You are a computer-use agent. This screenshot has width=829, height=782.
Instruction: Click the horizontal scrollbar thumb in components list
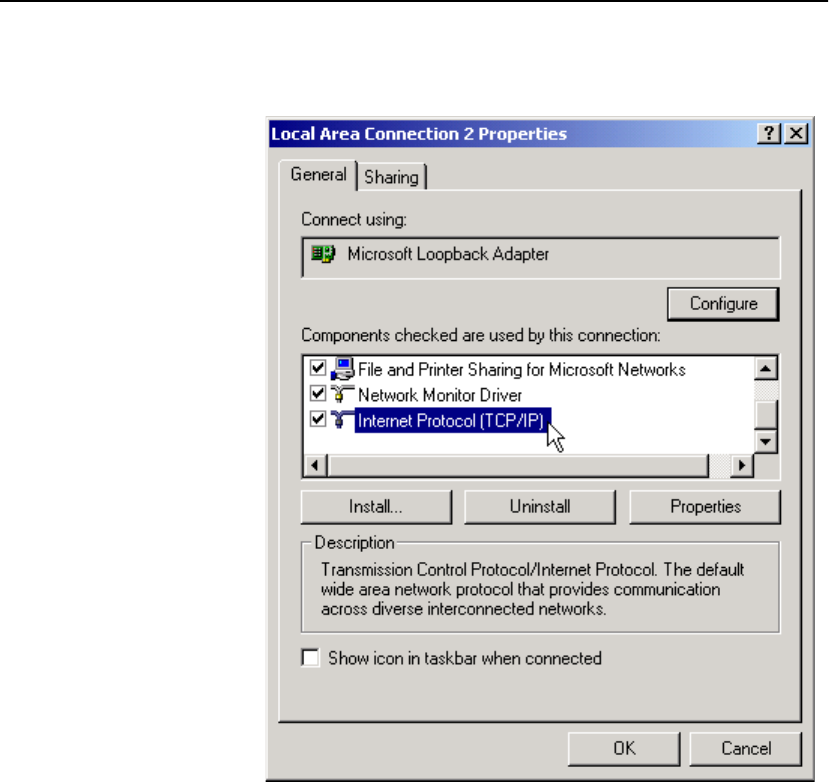pyautogui.click(x=518, y=466)
